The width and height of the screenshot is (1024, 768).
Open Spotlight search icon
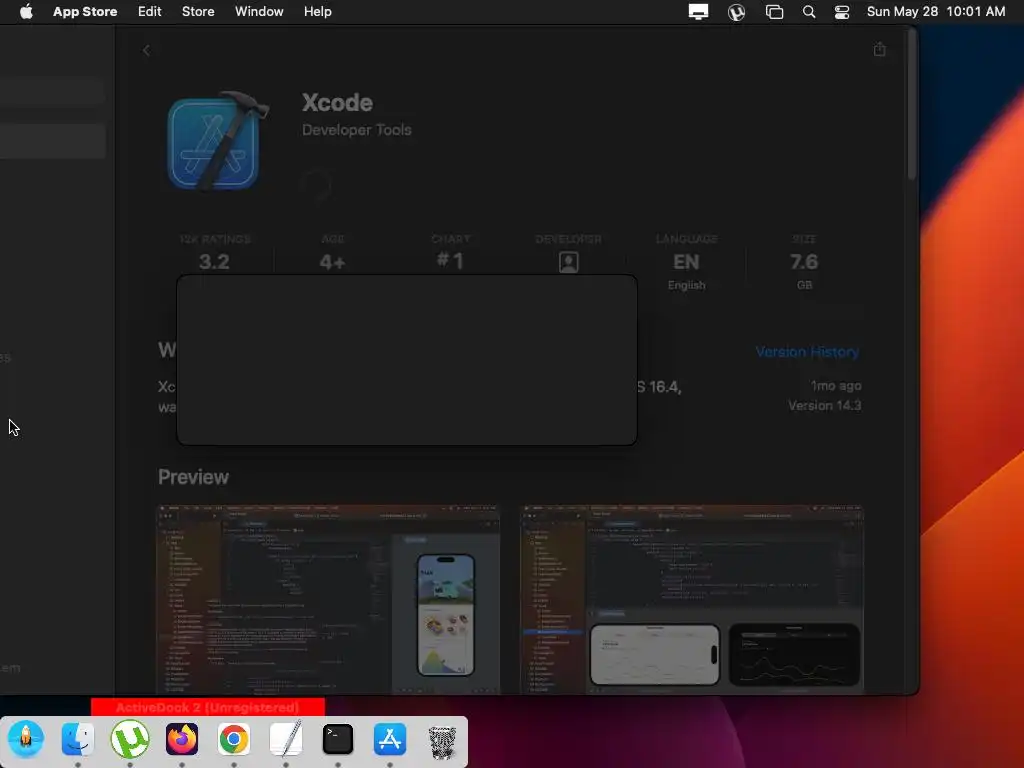(808, 12)
